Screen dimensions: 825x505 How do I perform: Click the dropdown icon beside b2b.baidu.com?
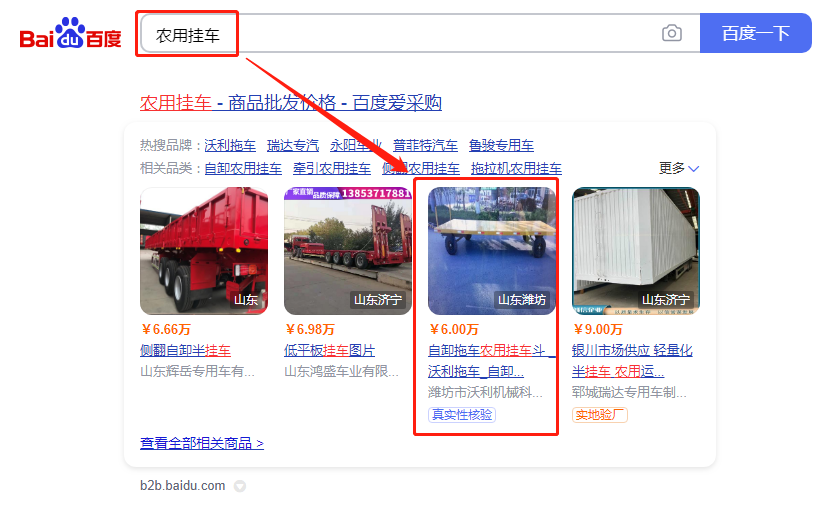point(240,486)
